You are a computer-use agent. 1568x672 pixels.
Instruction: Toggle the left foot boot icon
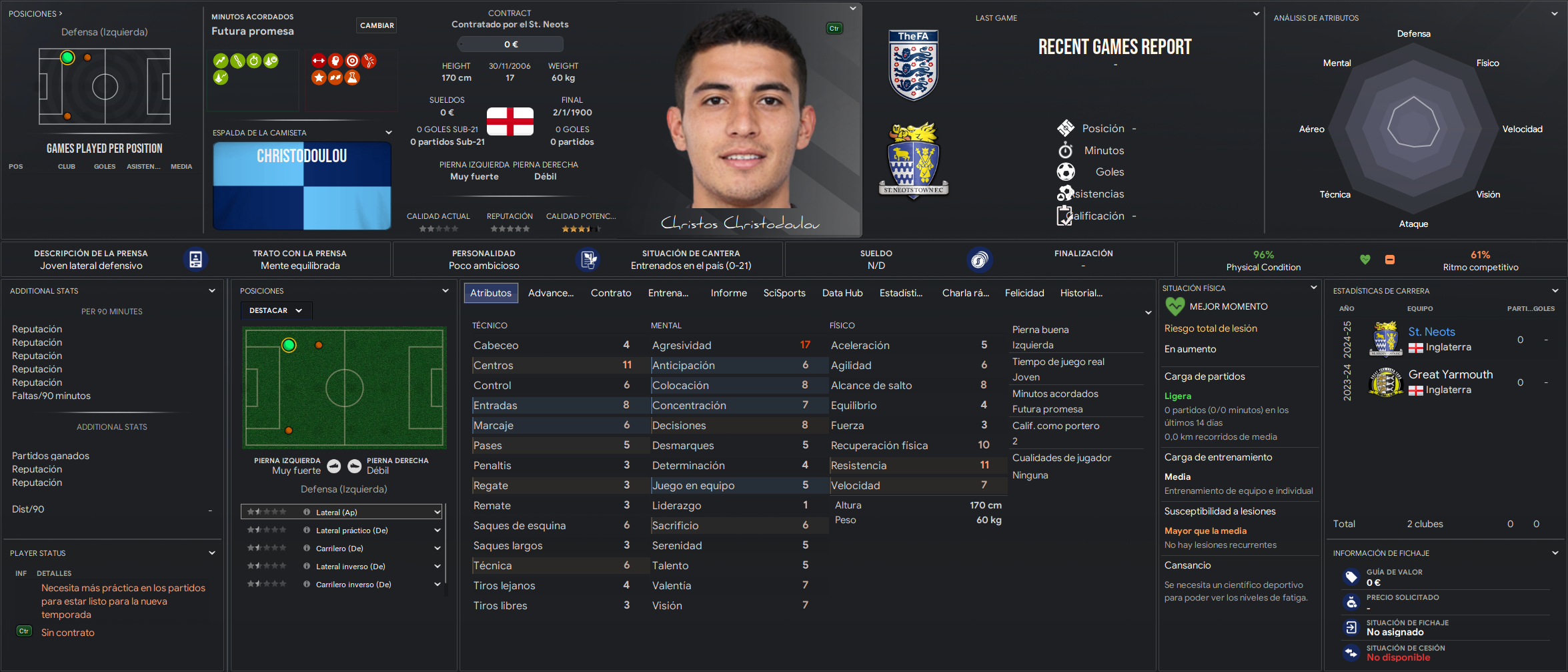coord(334,466)
